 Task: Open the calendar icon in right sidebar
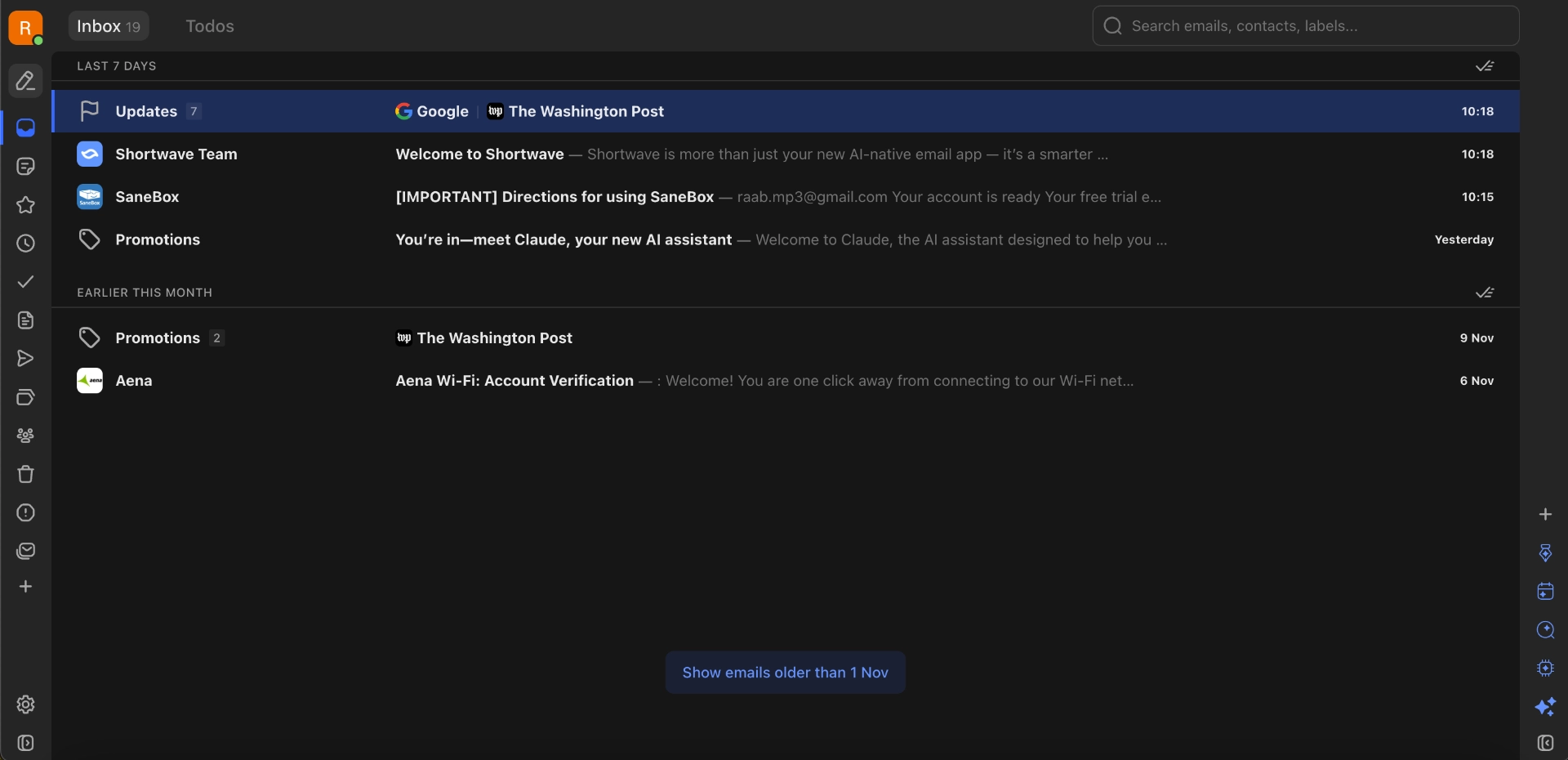pos(1545,591)
